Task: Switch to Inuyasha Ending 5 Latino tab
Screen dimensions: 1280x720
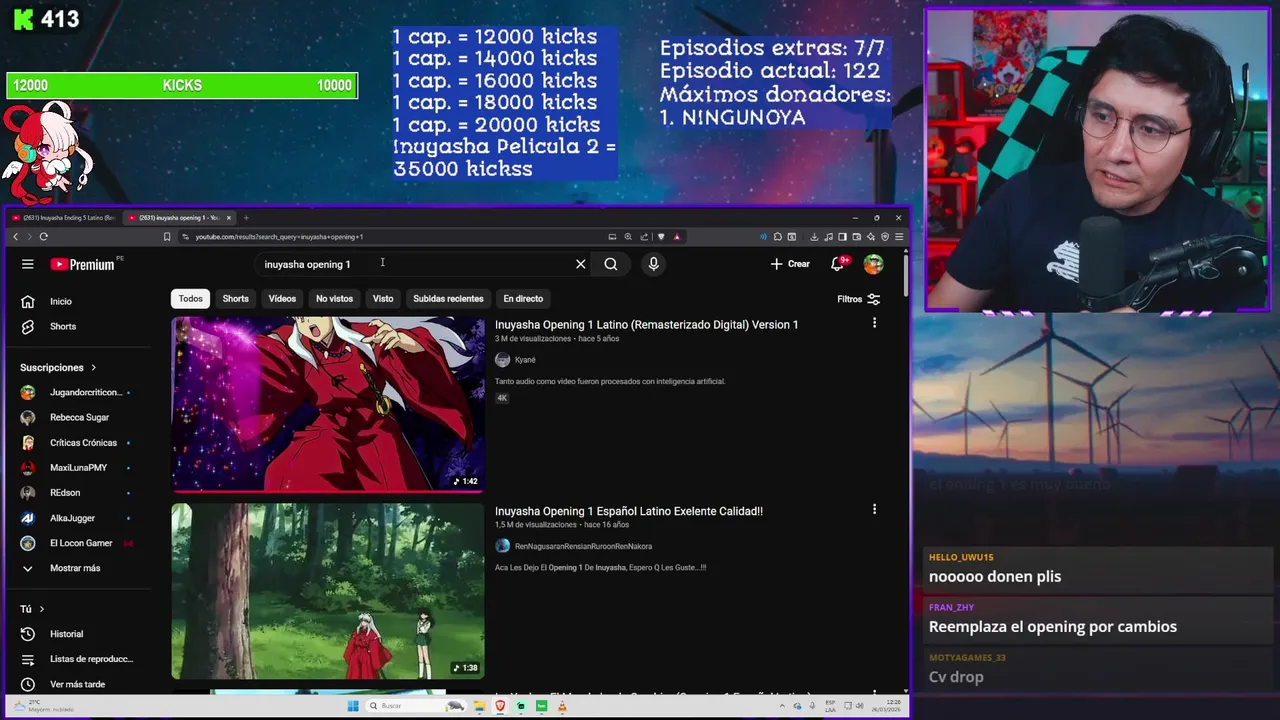Action: (63, 217)
